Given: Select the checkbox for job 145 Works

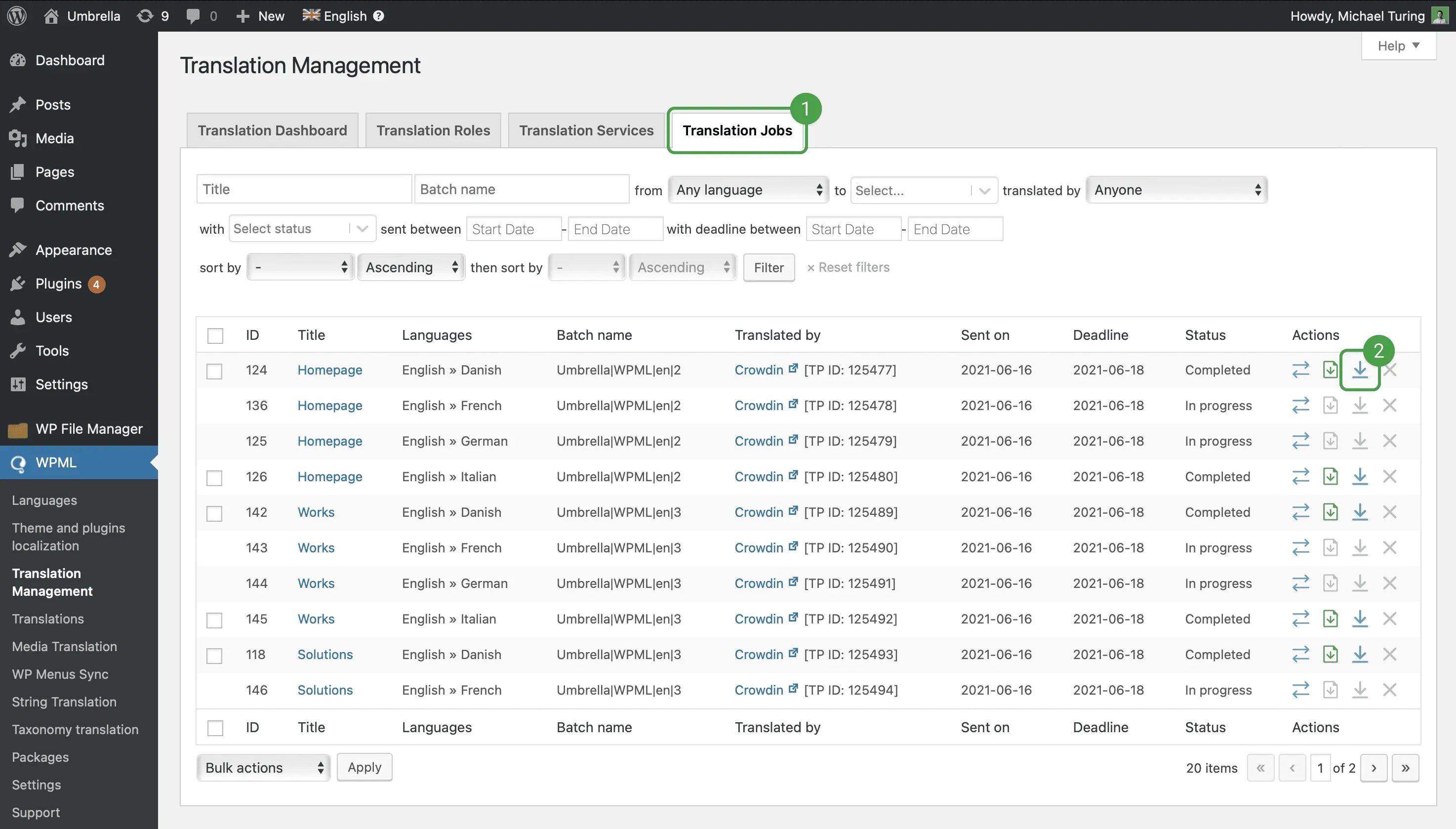Looking at the screenshot, I should click(214, 620).
